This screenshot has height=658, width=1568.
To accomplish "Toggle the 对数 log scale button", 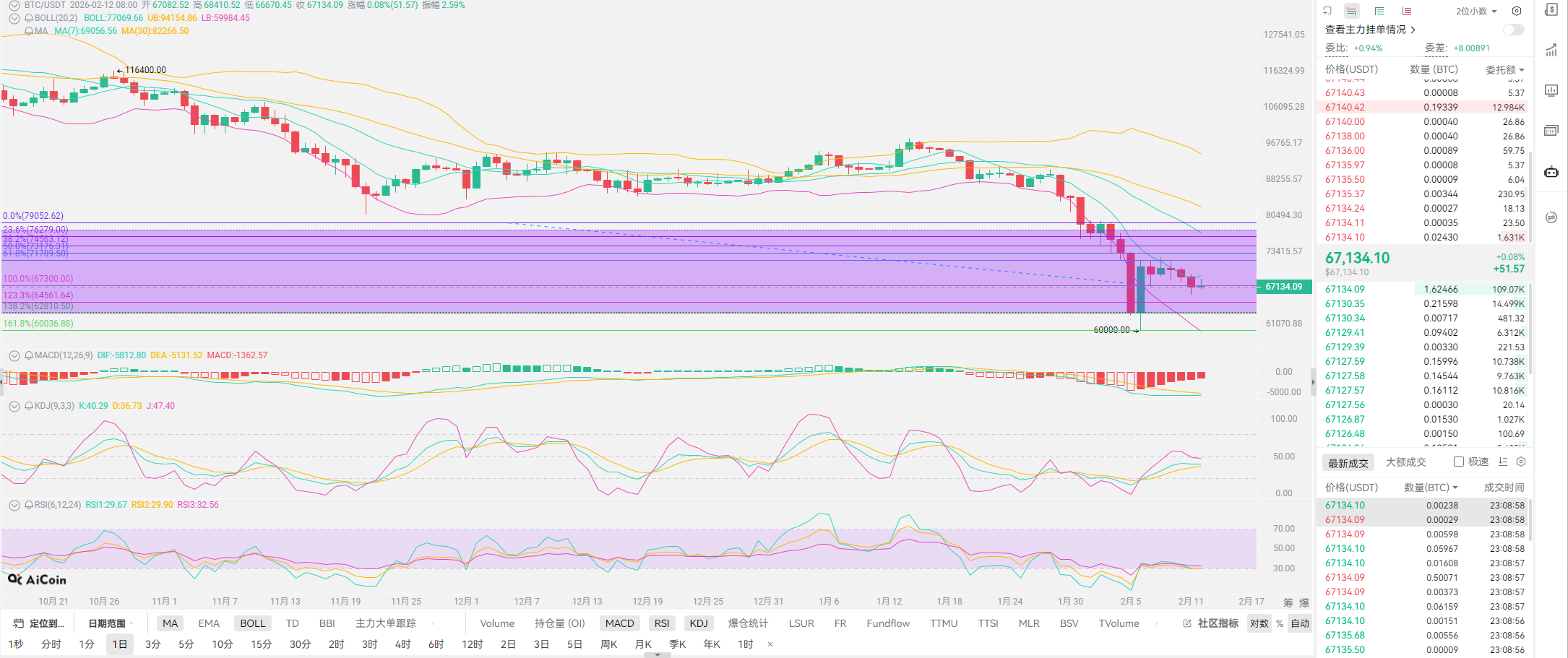I will pos(1259,623).
